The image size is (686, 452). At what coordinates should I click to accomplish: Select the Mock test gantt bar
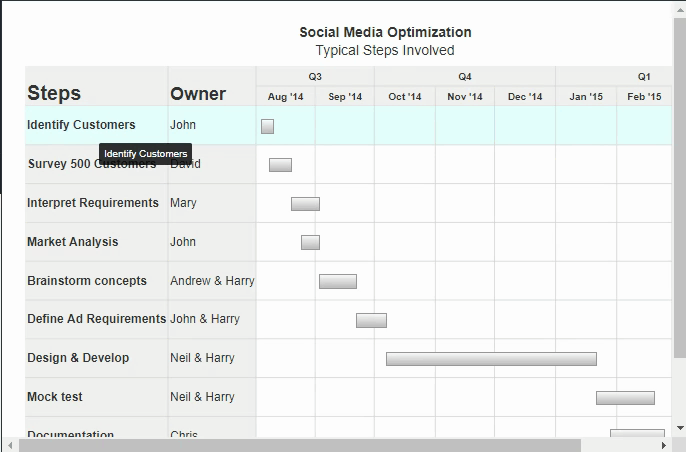tap(625, 398)
